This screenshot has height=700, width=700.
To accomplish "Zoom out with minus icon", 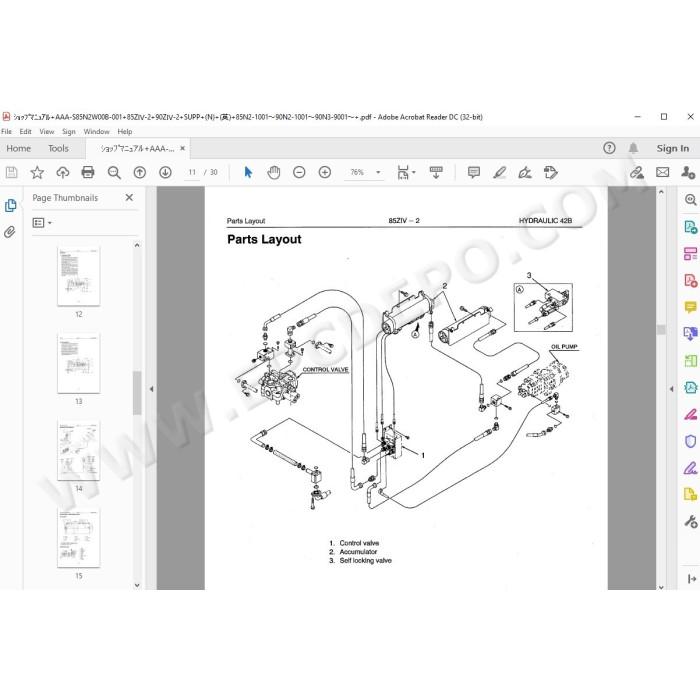I will (x=299, y=172).
